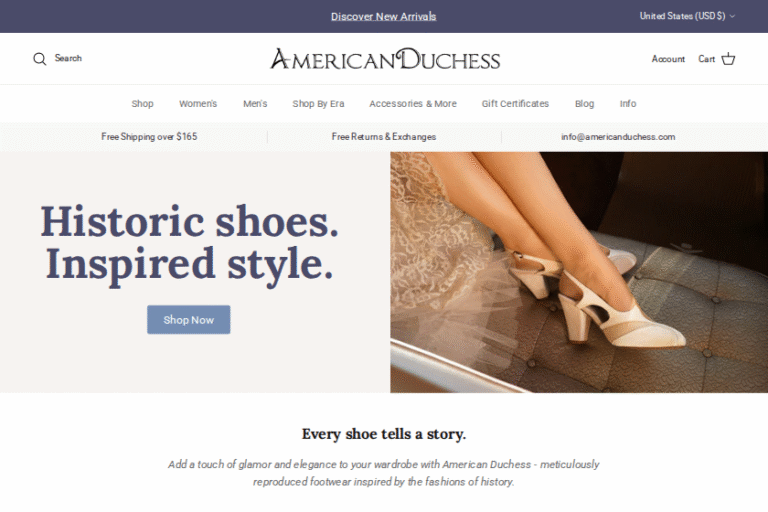768x512 pixels.
Task: Expand the Shop By Era menu
Action: point(318,104)
